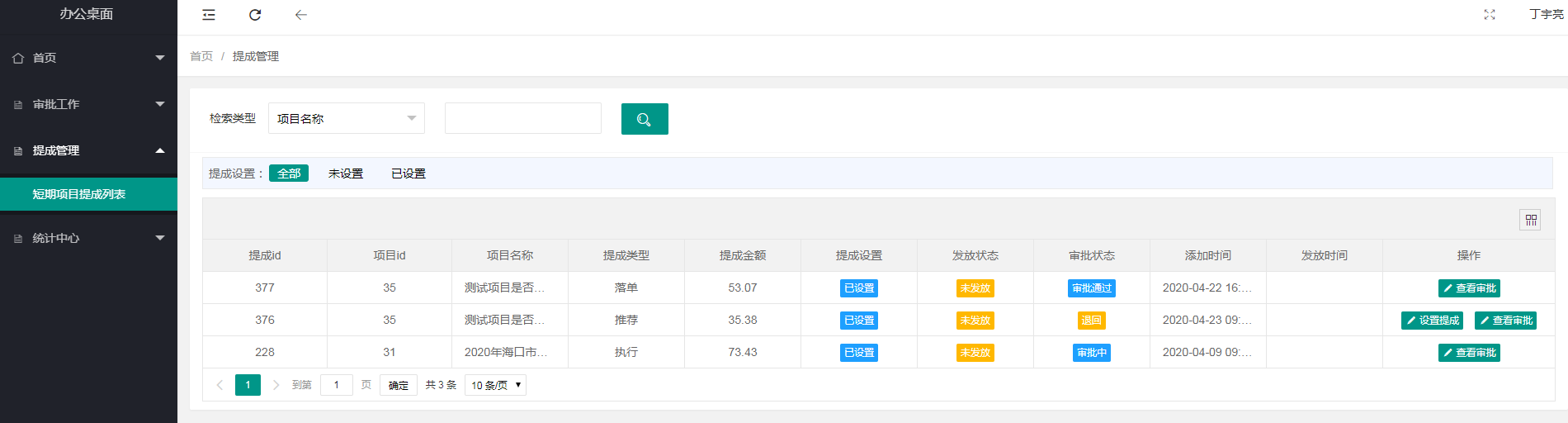Expand the 统计中心 sidebar menu arrow
Screen dimensions: 1568x423
pos(160,238)
